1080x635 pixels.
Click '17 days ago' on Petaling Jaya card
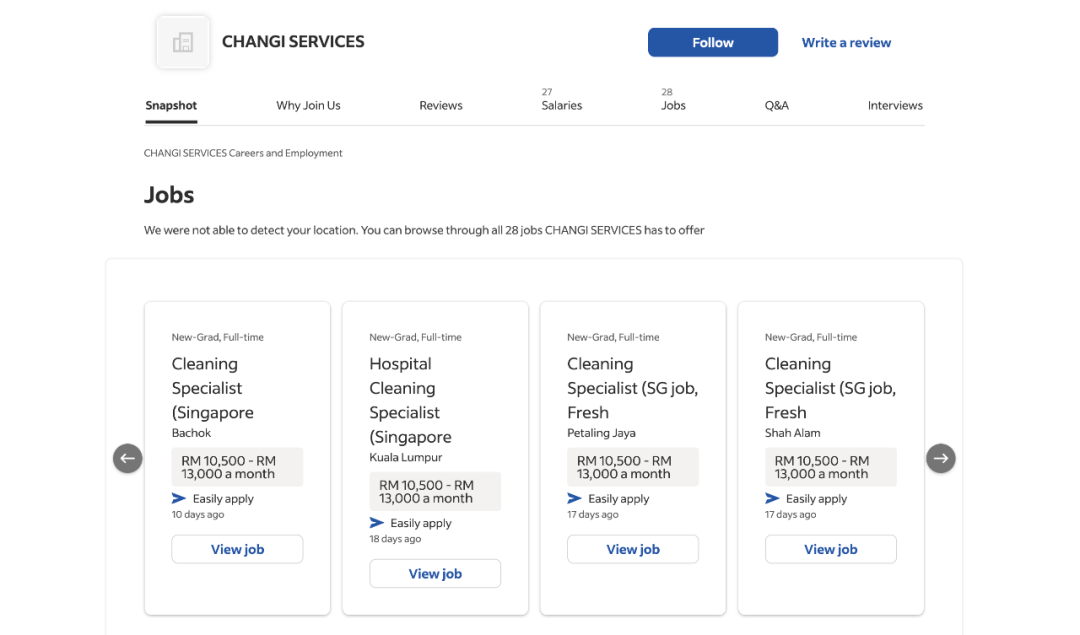pos(592,514)
